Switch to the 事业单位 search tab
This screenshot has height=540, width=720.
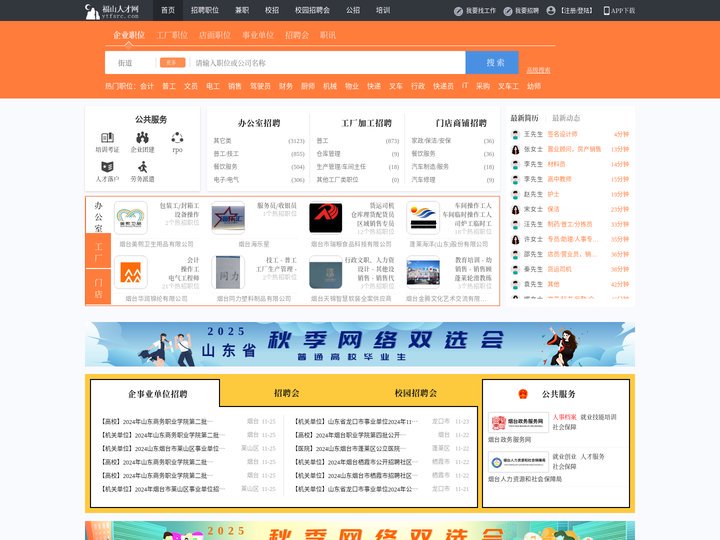(258, 35)
